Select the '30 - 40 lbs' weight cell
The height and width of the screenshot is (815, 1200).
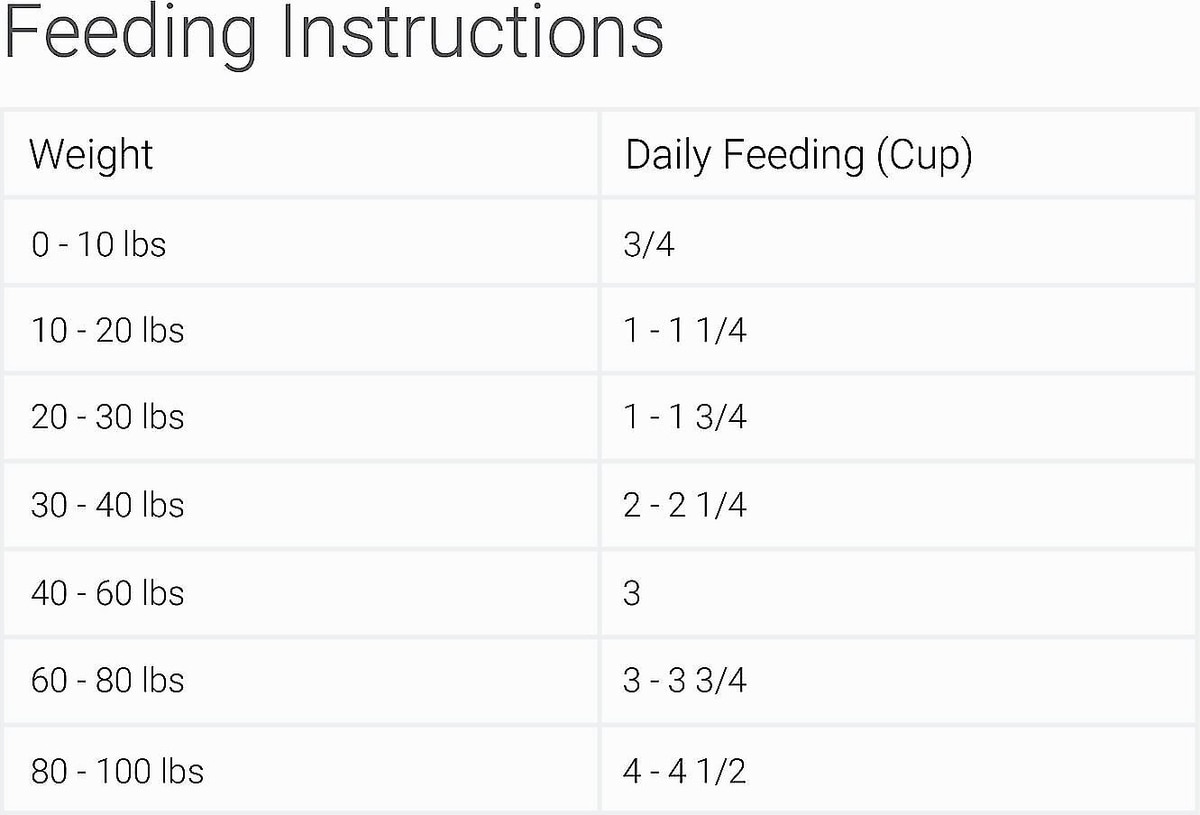click(107, 505)
